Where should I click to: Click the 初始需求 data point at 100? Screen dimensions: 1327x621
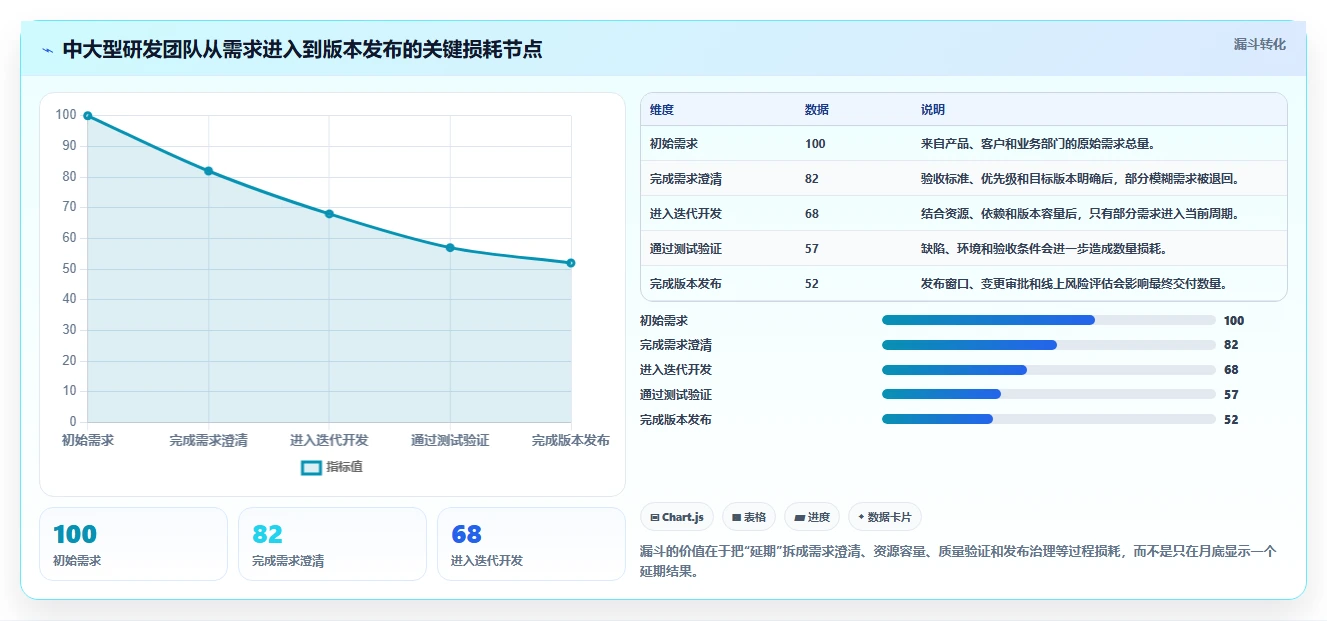click(88, 116)
